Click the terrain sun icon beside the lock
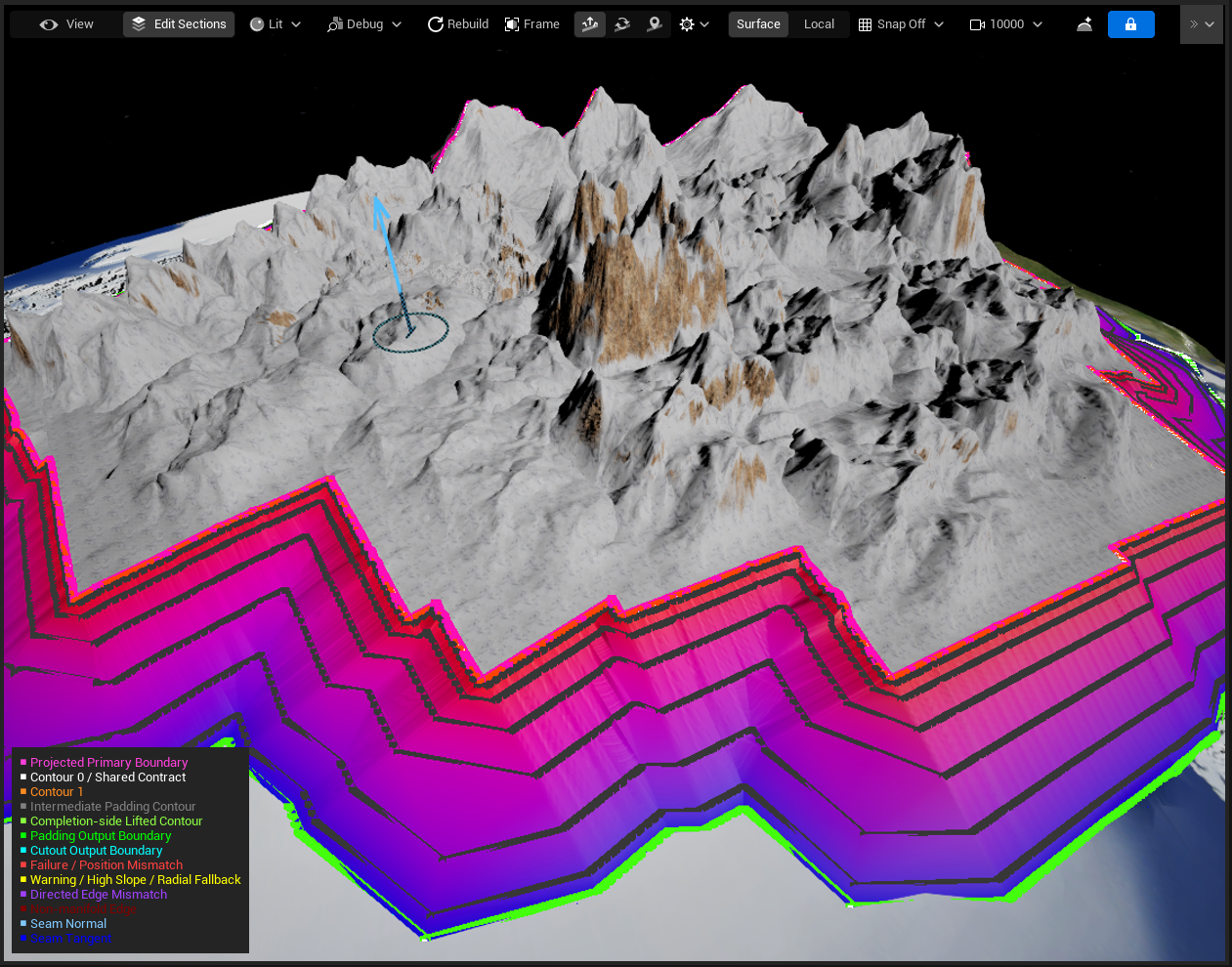Viewport: 1232px width, 967px height. (x=1084, y=24)
